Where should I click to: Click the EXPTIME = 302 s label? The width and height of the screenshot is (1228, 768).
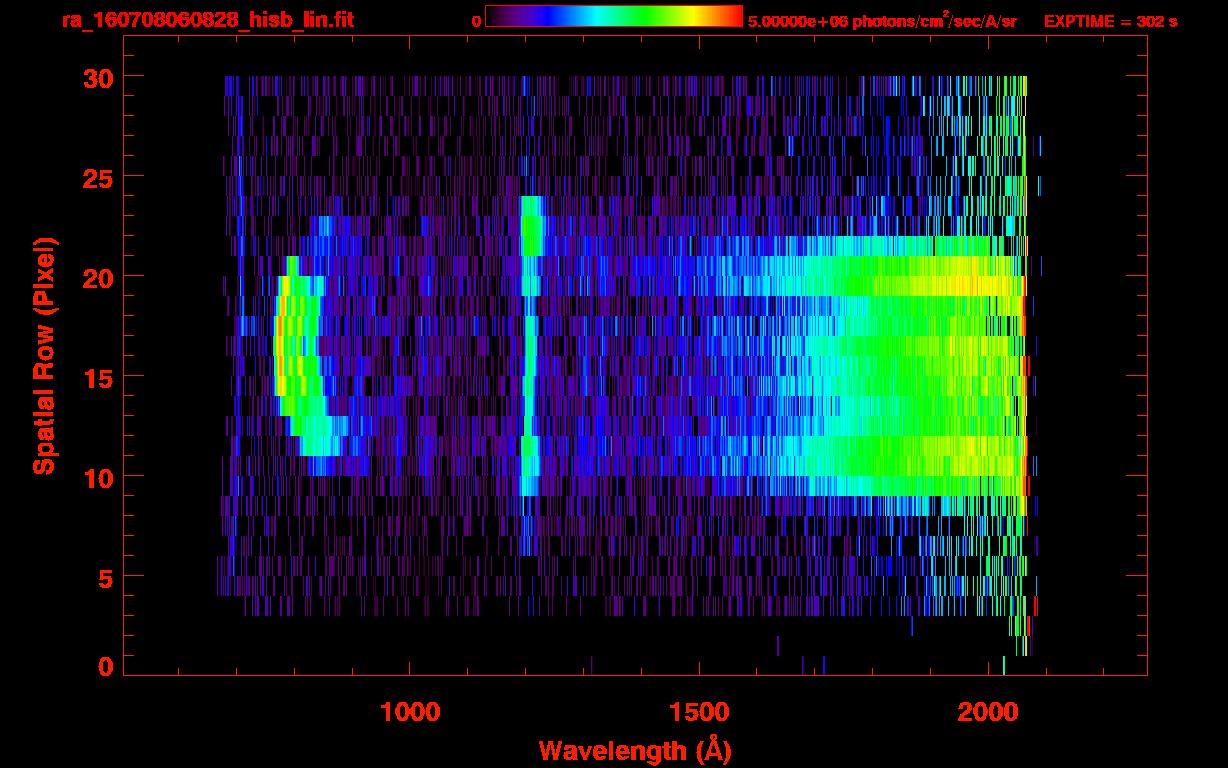[x=1110, y=21]
